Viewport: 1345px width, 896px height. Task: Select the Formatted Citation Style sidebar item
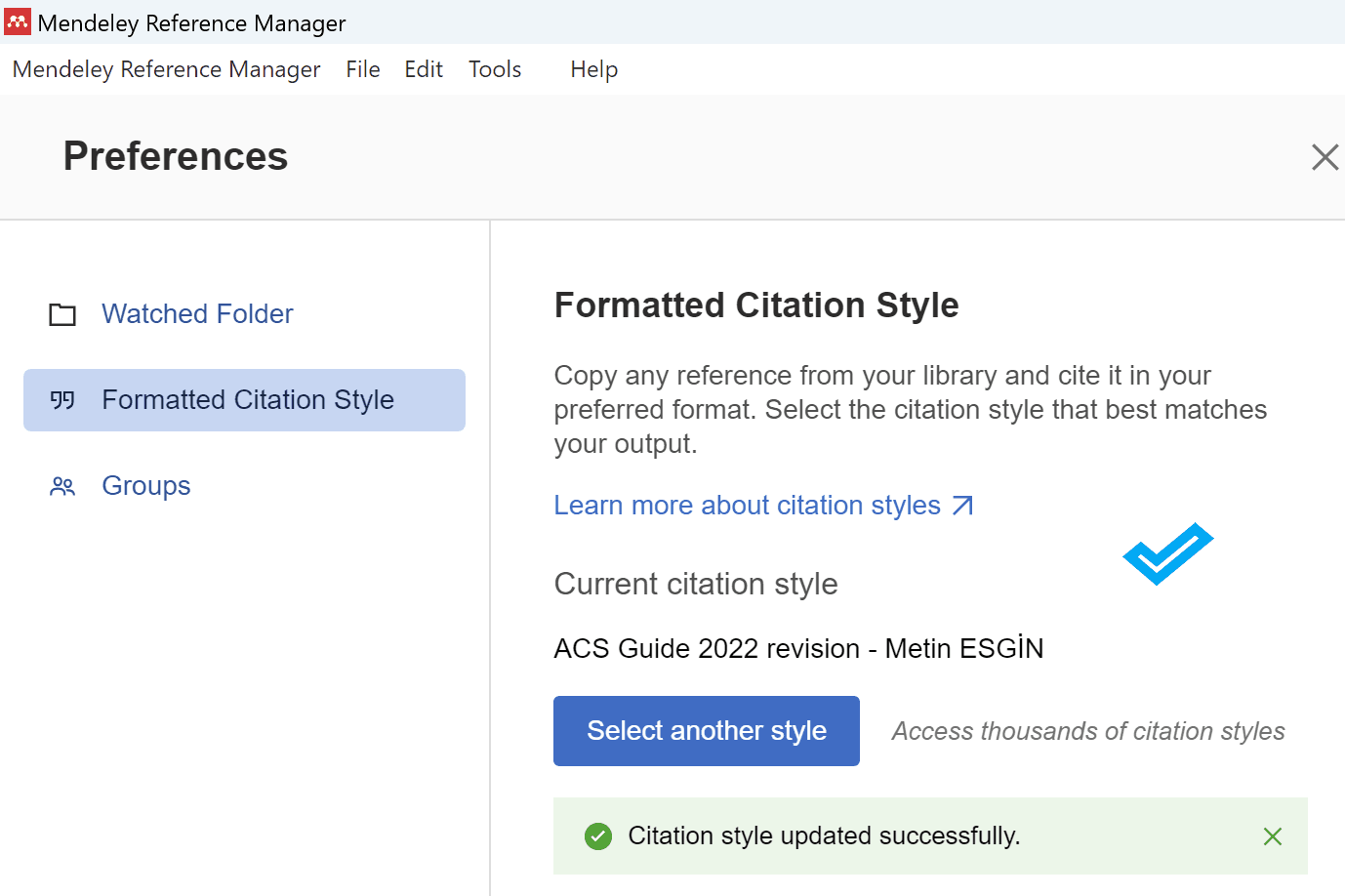click(x=244, y=400)
